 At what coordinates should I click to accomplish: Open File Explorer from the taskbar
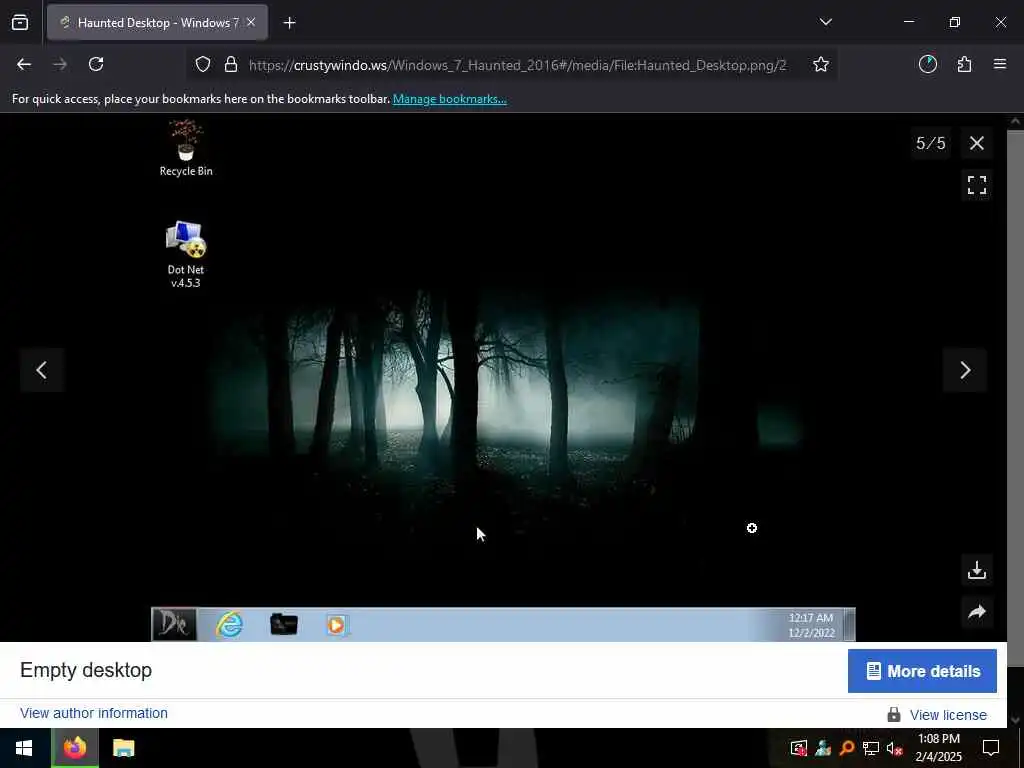[x=123, y=748]
